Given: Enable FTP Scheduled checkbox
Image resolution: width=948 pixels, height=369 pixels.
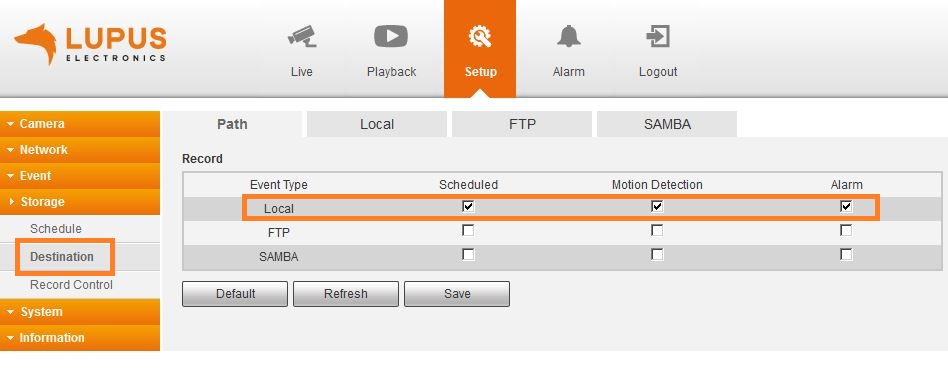Looking at the screenshot, I should point(468,230).
